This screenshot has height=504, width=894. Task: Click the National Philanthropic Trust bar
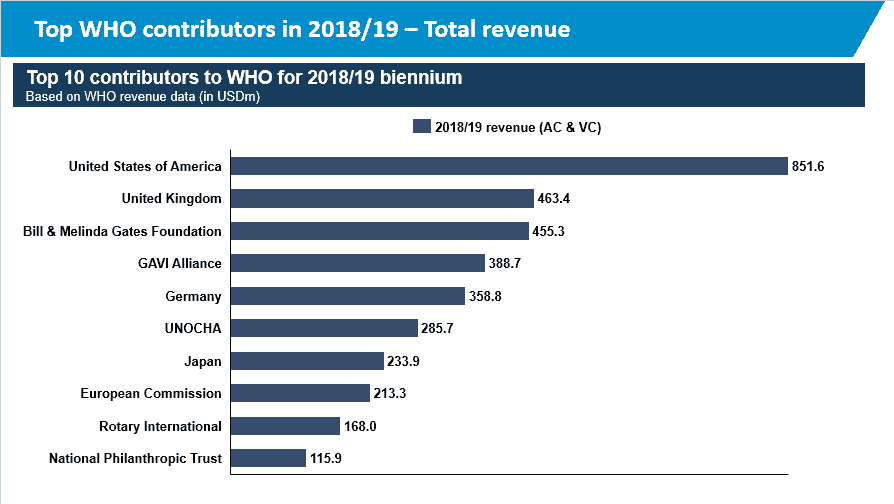coord(269,458)
